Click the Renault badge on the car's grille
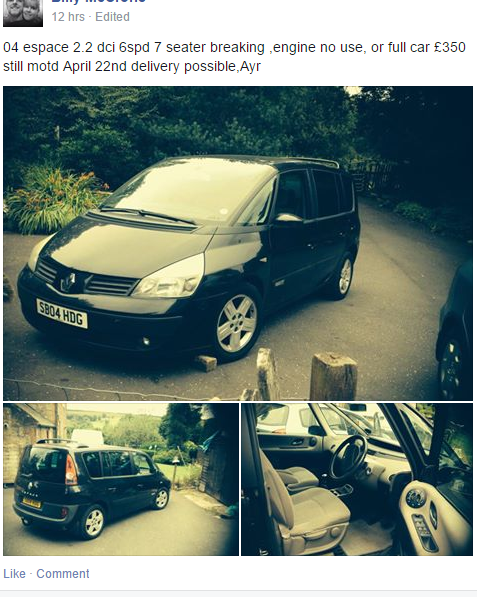 68,282
